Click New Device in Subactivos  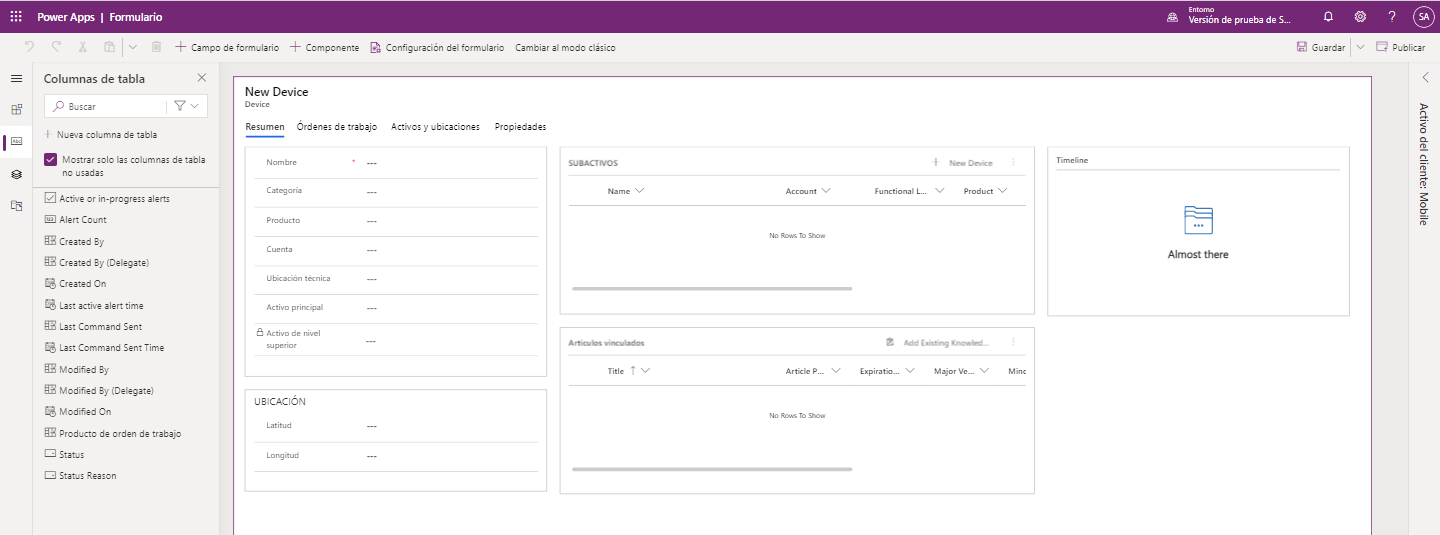[962, 163]
